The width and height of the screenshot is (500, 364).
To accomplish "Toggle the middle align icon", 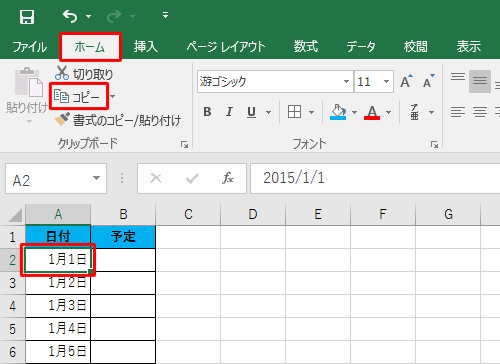I will point(480,81).
